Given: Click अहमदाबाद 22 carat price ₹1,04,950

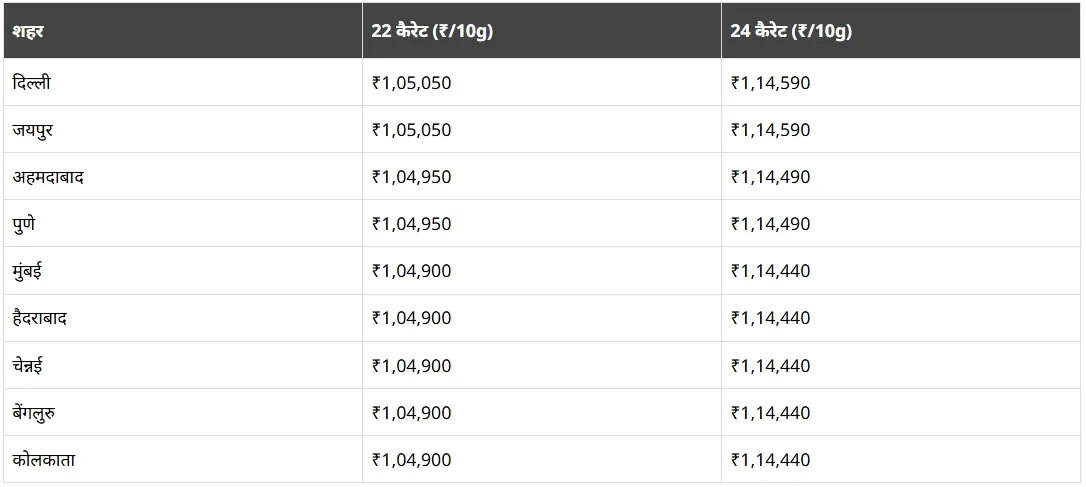Looking at the screenshot, I should [411, 177].
